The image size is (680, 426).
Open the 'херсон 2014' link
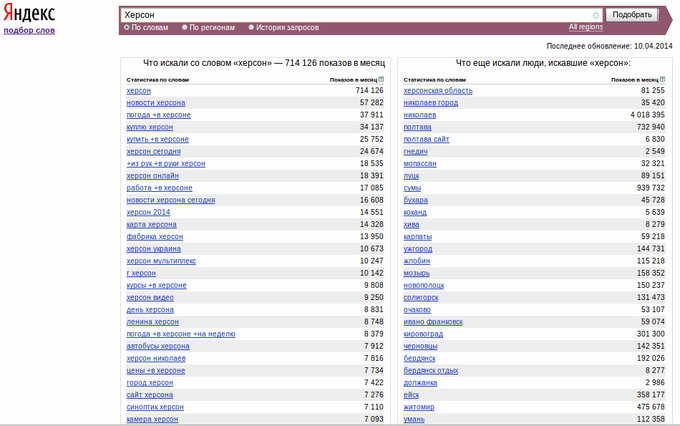point(148,212)
